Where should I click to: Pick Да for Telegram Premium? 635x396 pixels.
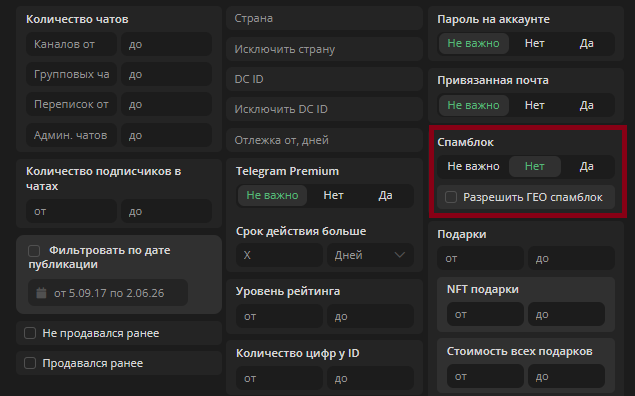pyautogui.click(x=385, y=196)
